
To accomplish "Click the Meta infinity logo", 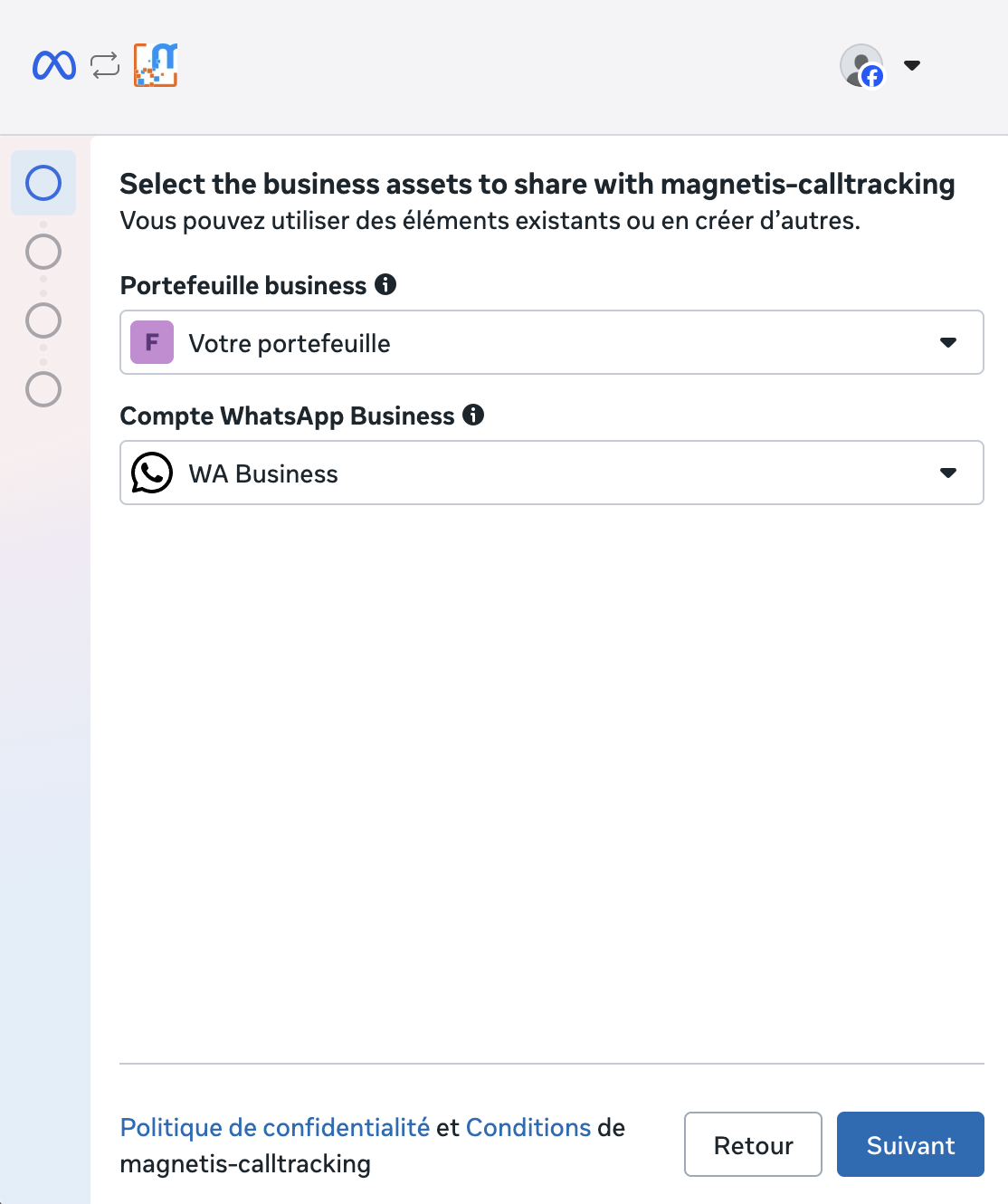I will coord(54,65).
